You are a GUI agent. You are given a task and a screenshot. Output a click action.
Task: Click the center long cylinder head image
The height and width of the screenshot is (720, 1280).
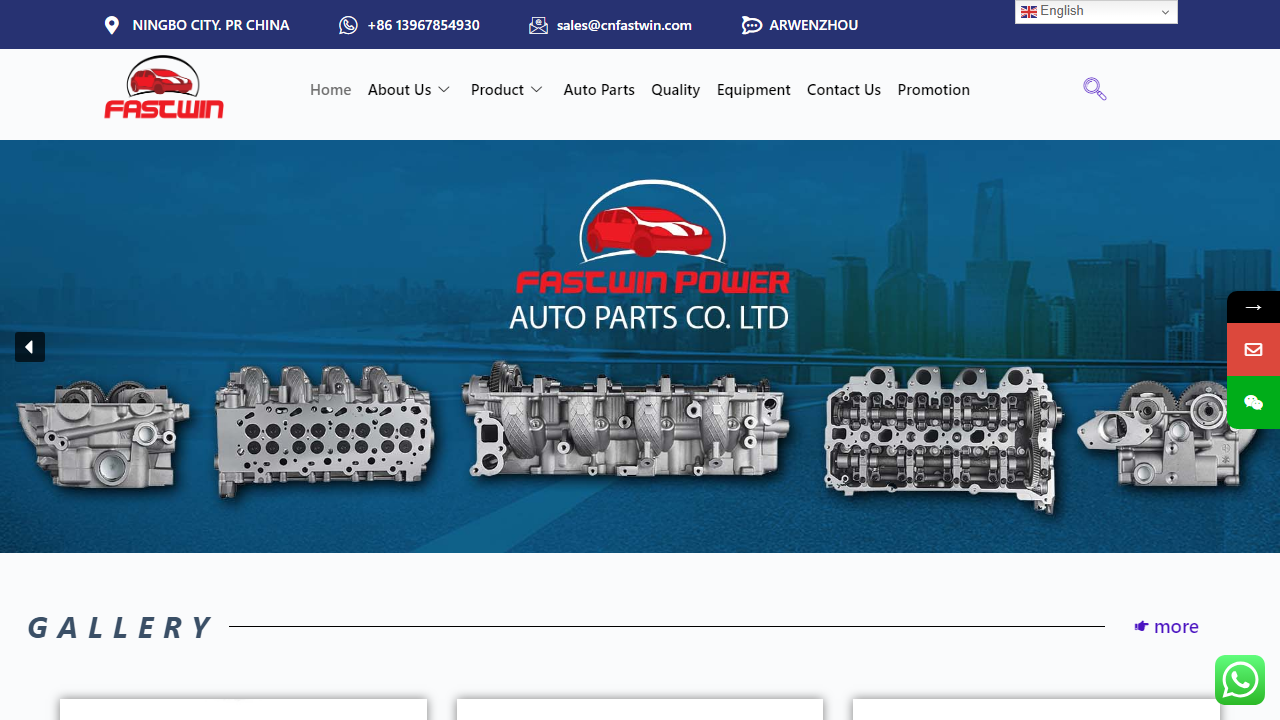[626, 419]
